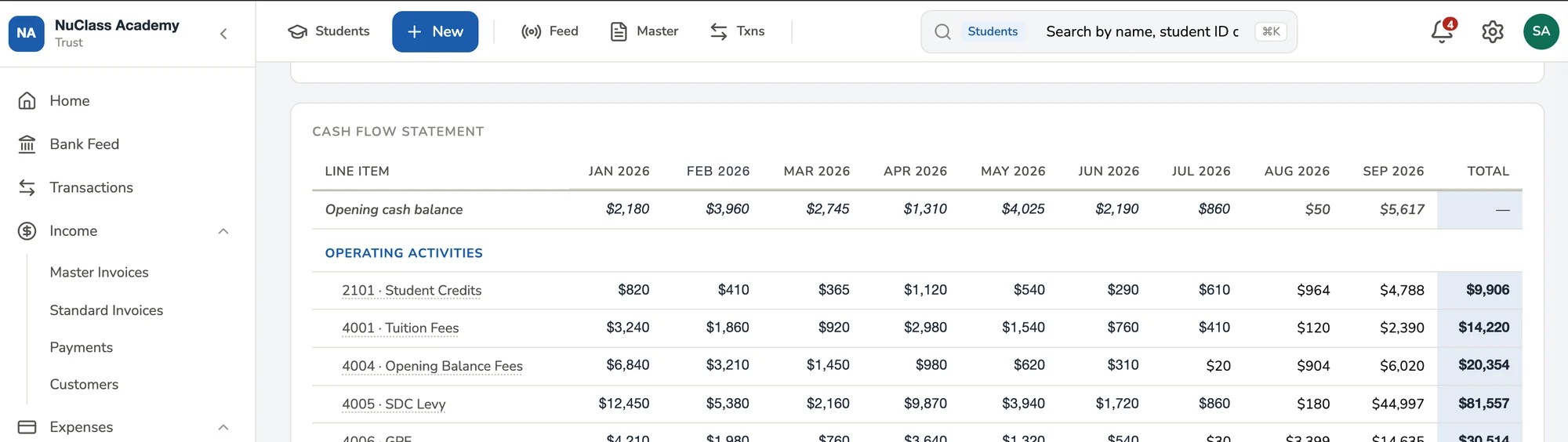1568x442 pixels.
Task: Click SDC Levy January value $12,450
Action: (624, 404)
